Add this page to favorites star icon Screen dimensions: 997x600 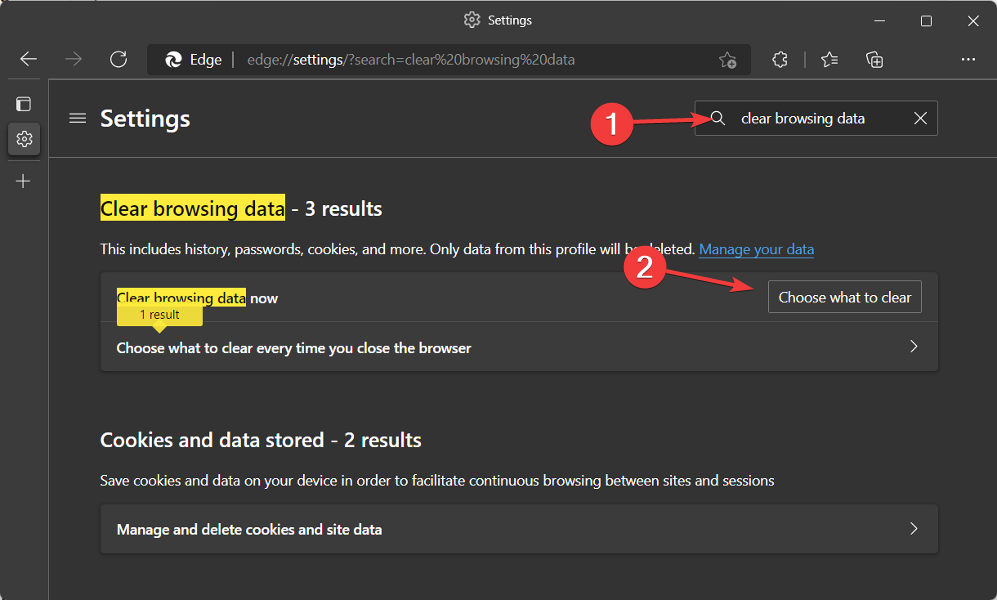727,60
